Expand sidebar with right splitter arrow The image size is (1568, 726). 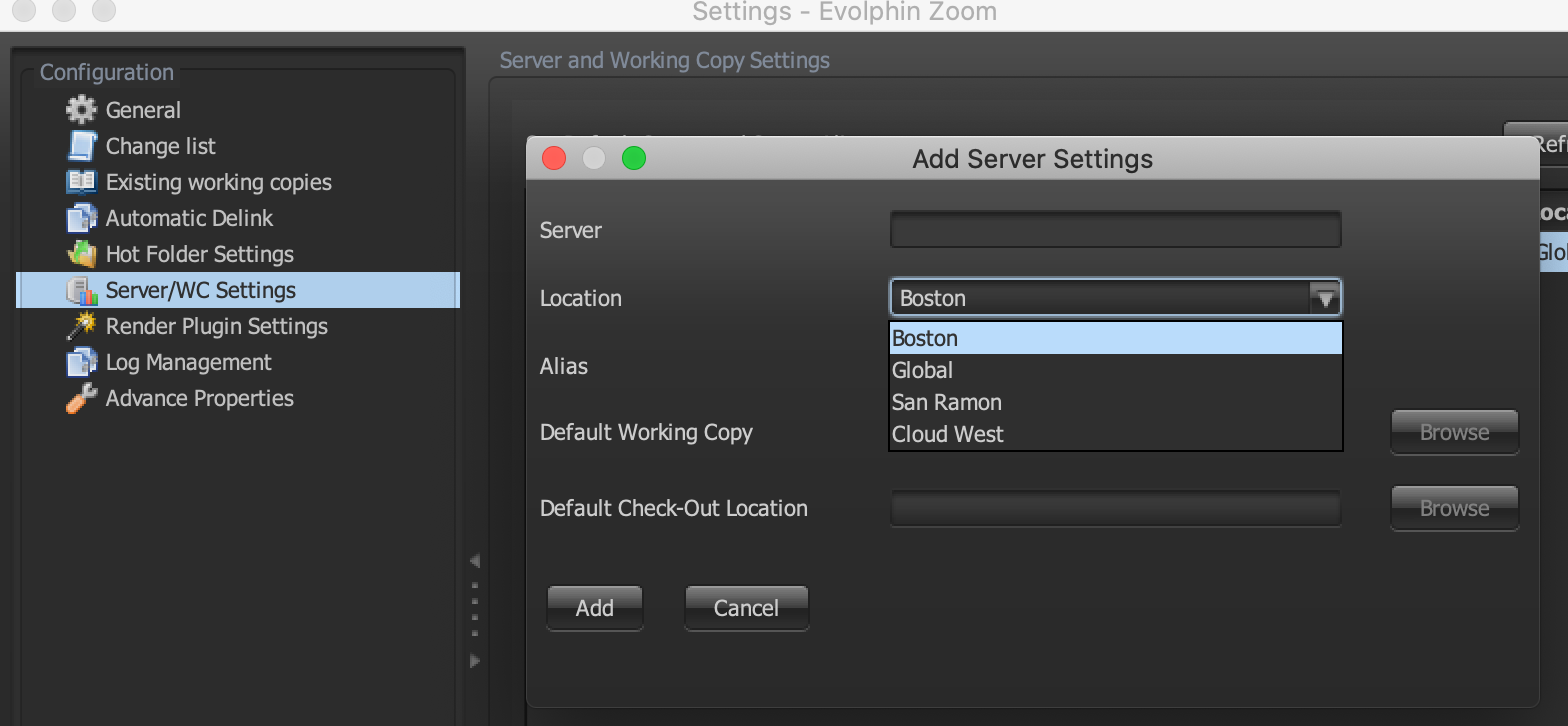475,660
